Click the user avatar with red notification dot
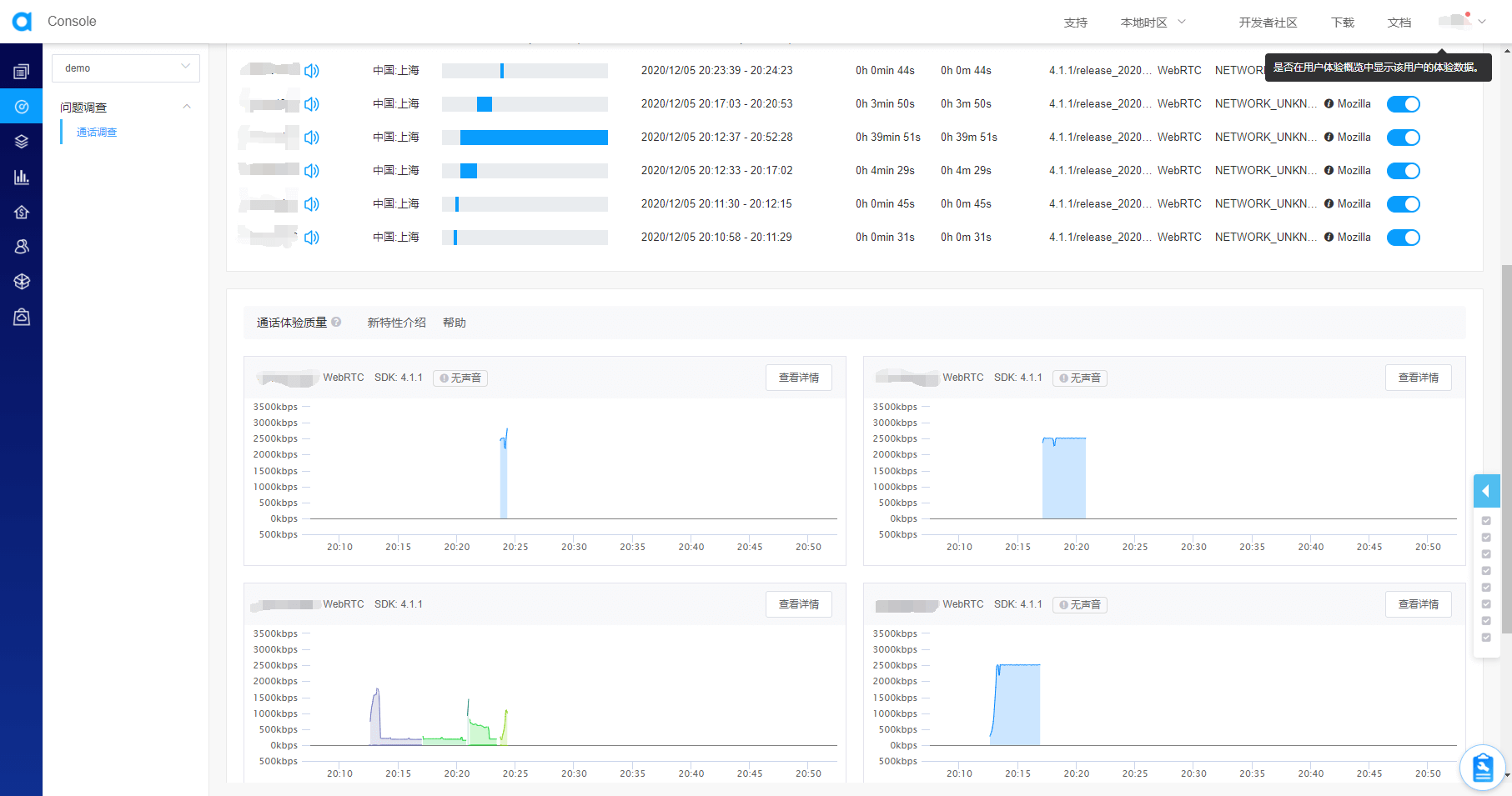1512x796 pixels. tap(1454, 21)
